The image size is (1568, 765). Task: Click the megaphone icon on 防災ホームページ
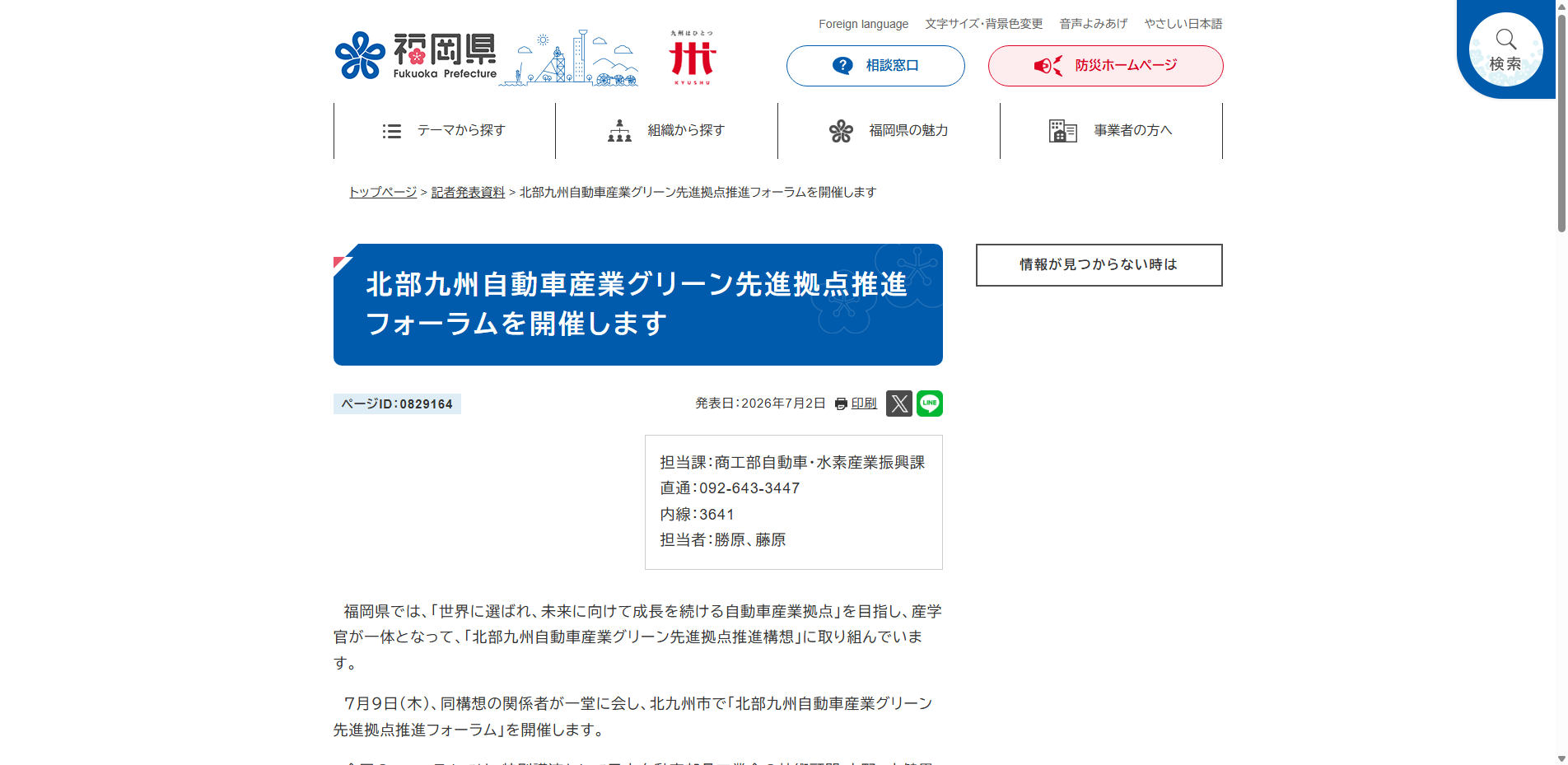click(x=1048, y=66)
